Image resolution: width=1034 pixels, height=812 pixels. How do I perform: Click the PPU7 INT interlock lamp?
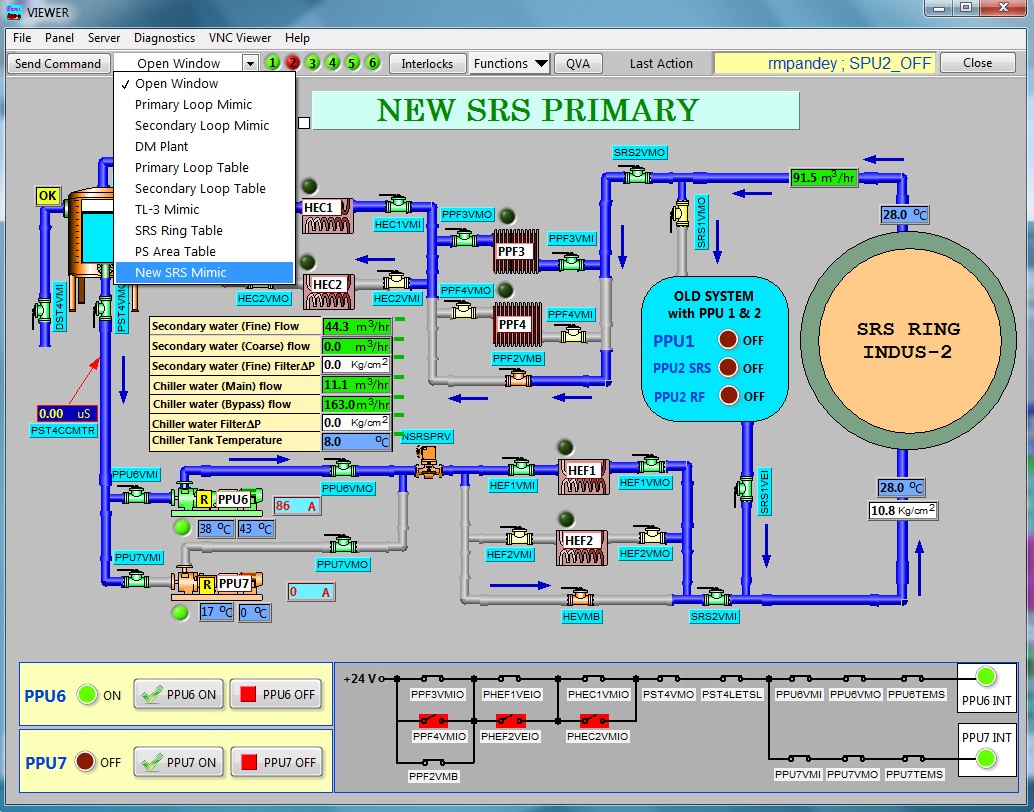point(986,759)
